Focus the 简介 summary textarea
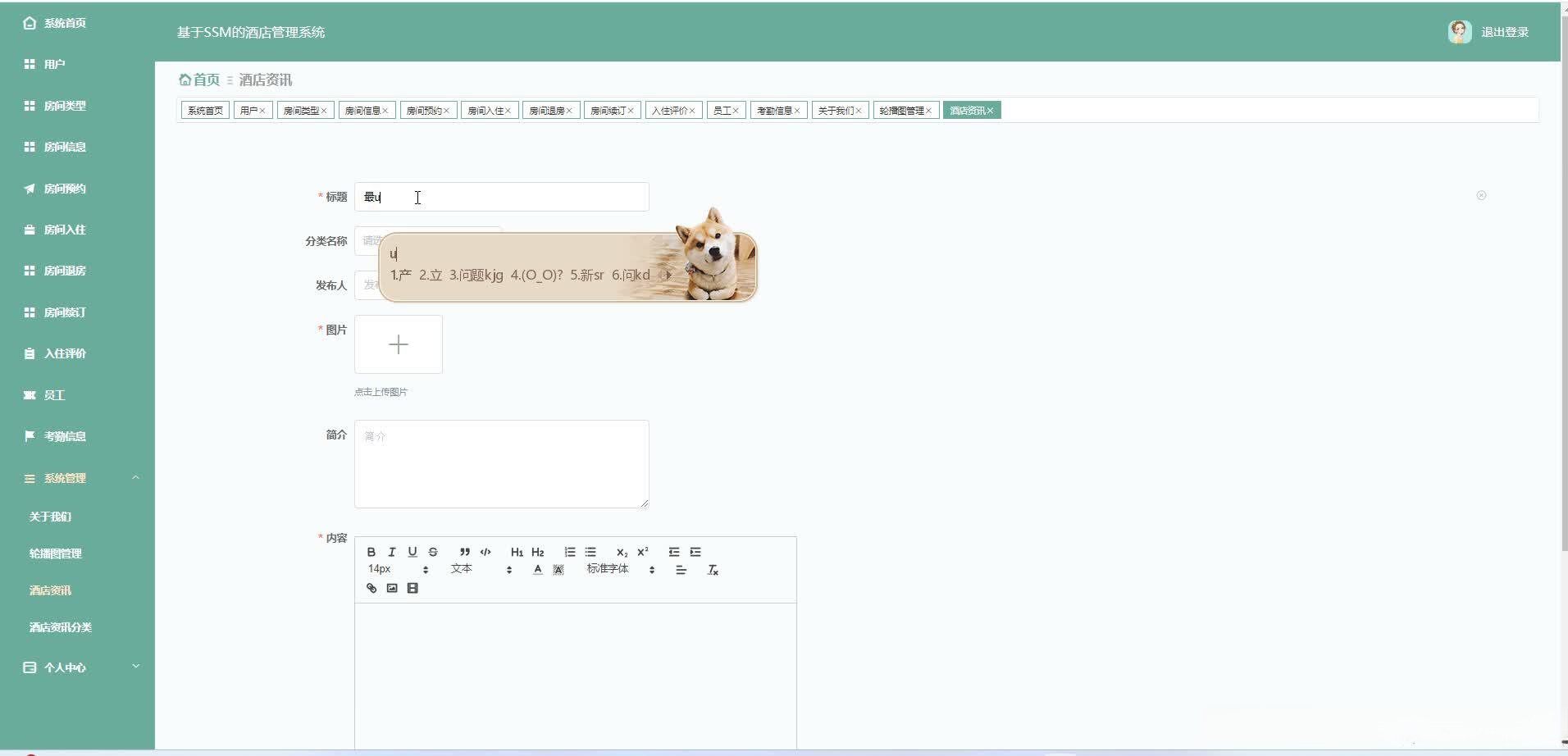 [x=502, y=464]
